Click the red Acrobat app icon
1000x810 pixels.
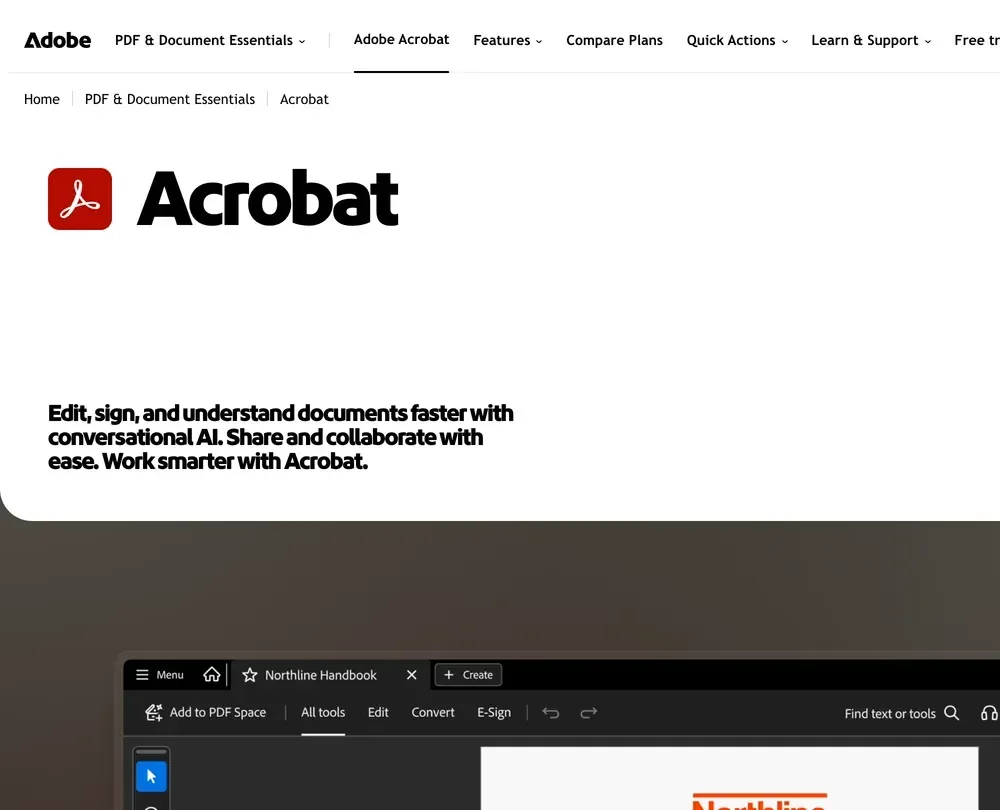pos(80,199)
